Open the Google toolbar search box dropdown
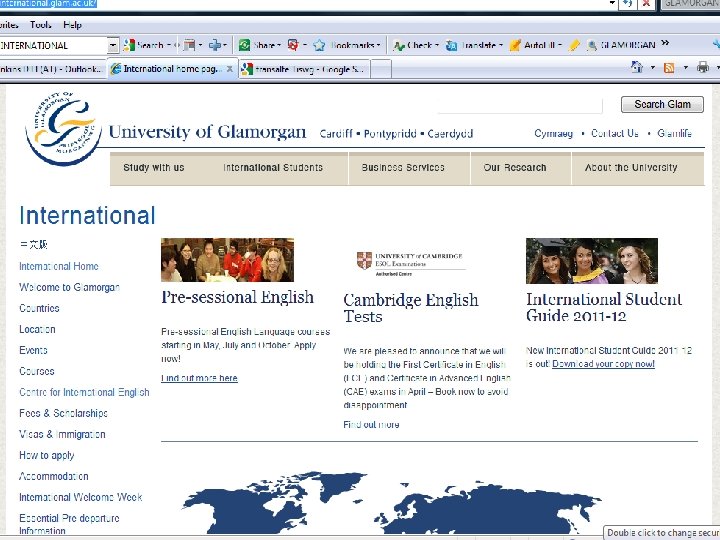The width and height of the screenshot is (720, 540). click(x=113, y=45)
